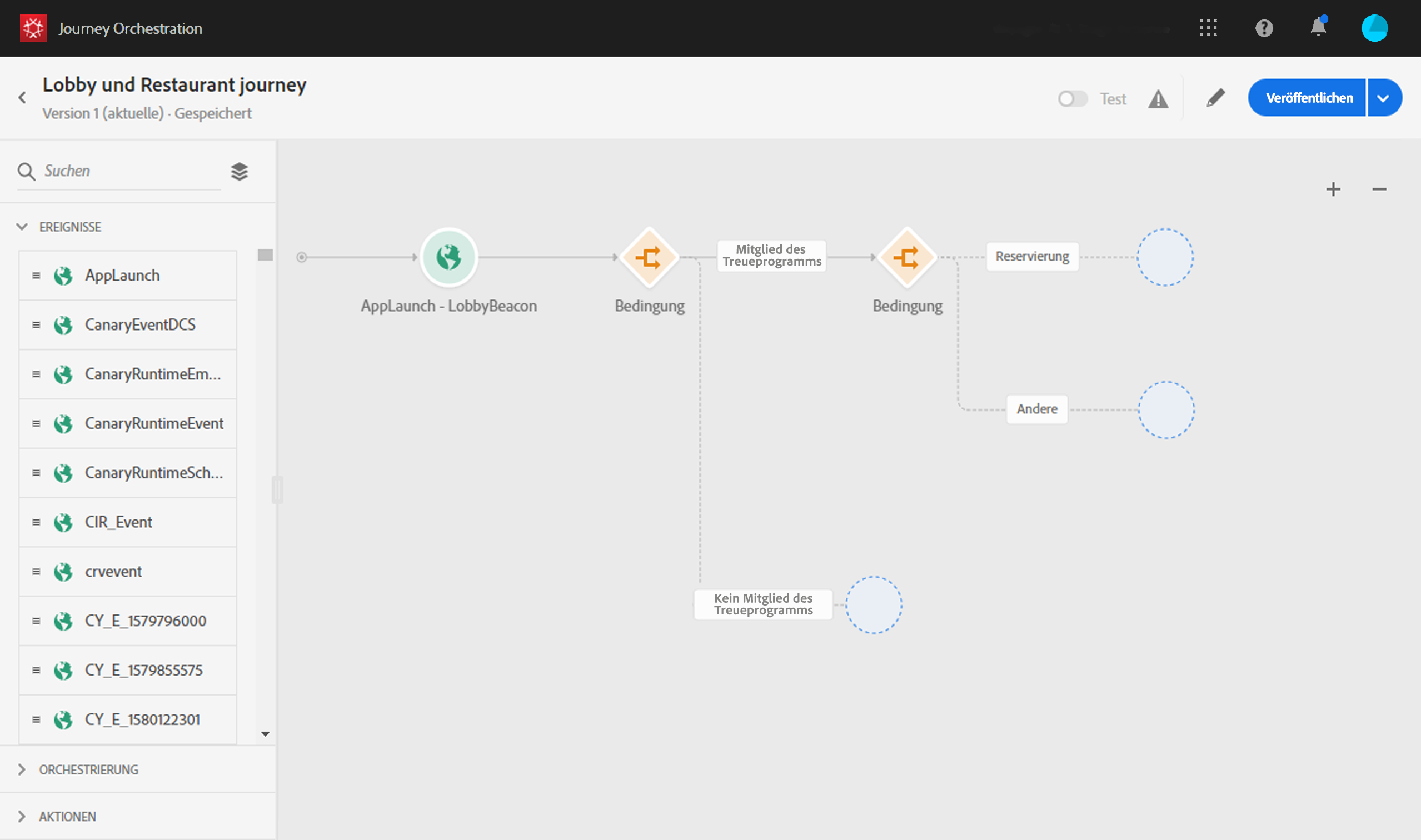Click the app switcher grid icon
Image resolution: width=1421 pixels, height=840 pixels.
click(x=1208, y=28)
